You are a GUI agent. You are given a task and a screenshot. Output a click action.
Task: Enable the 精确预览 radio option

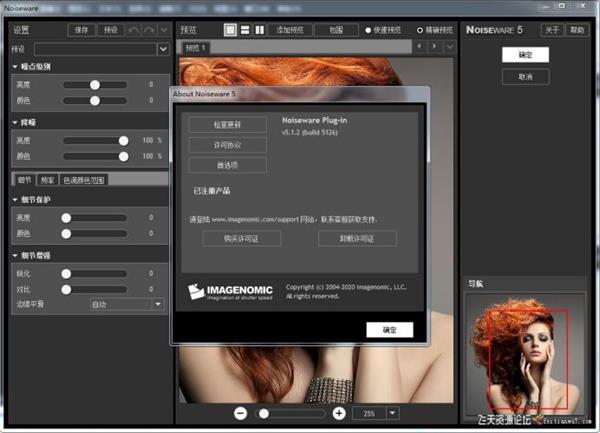coord(419,30)
